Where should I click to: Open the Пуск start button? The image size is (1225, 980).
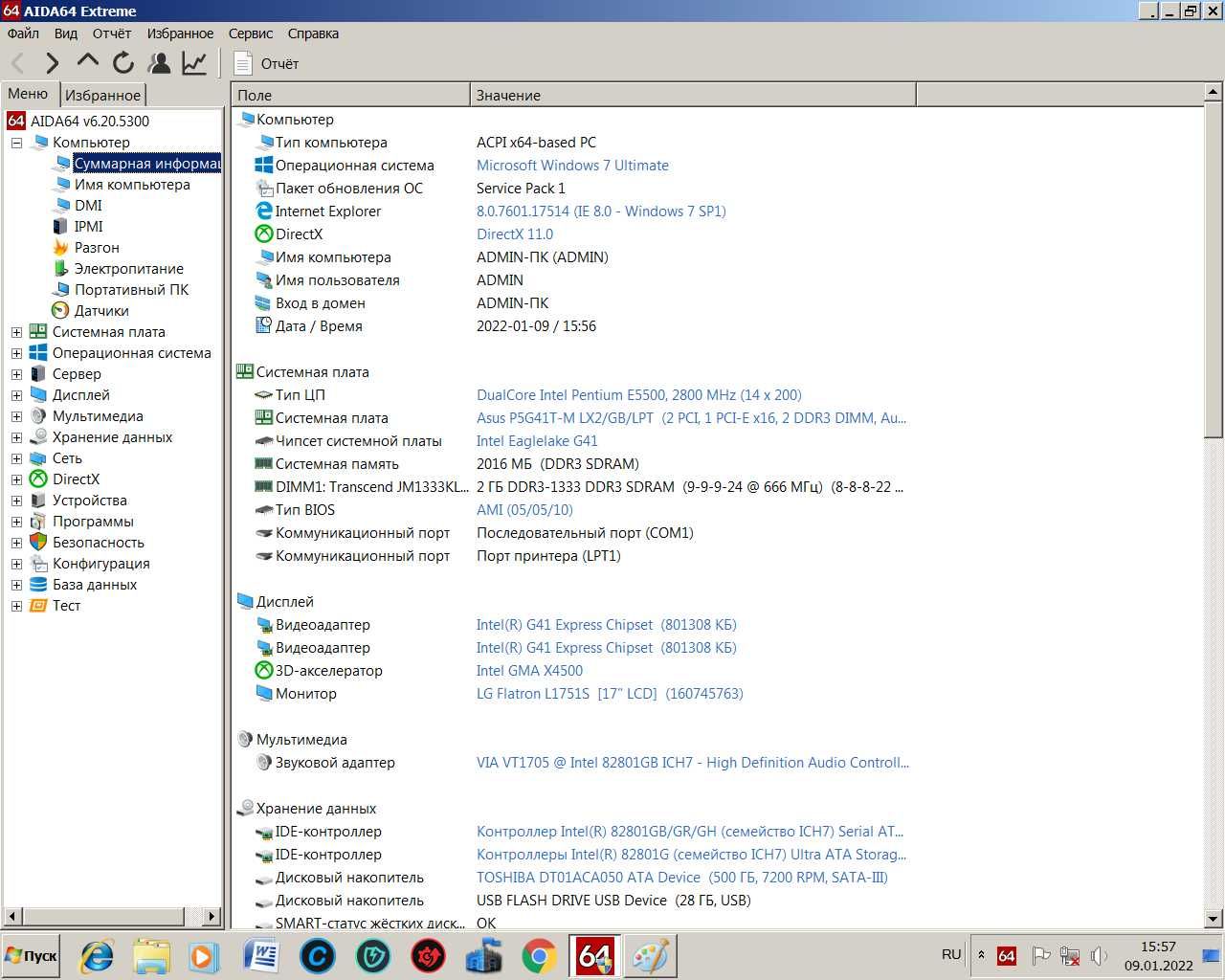(32, 955)
